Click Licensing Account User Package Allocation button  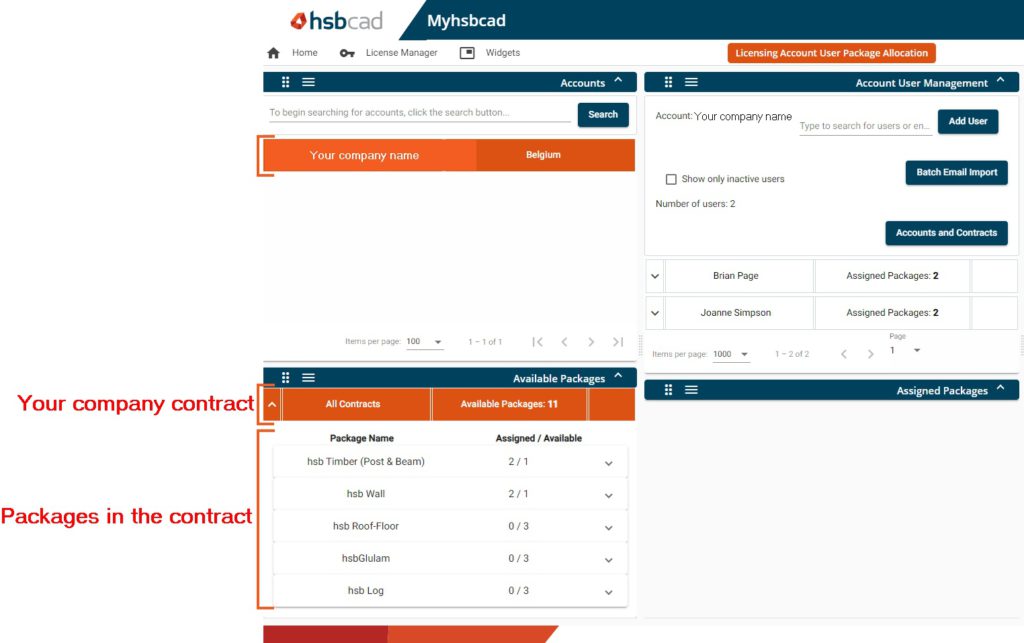(831, 53)
